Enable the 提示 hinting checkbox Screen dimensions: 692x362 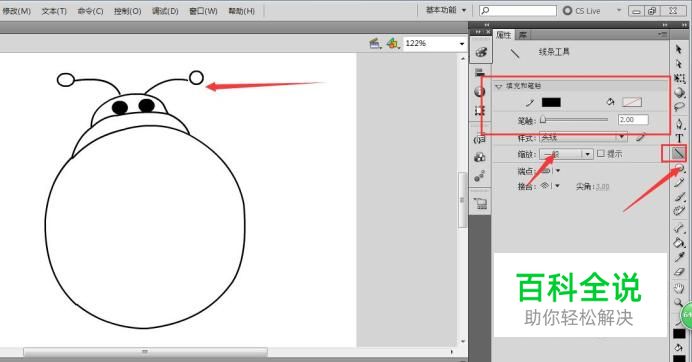tap(601, 154)
